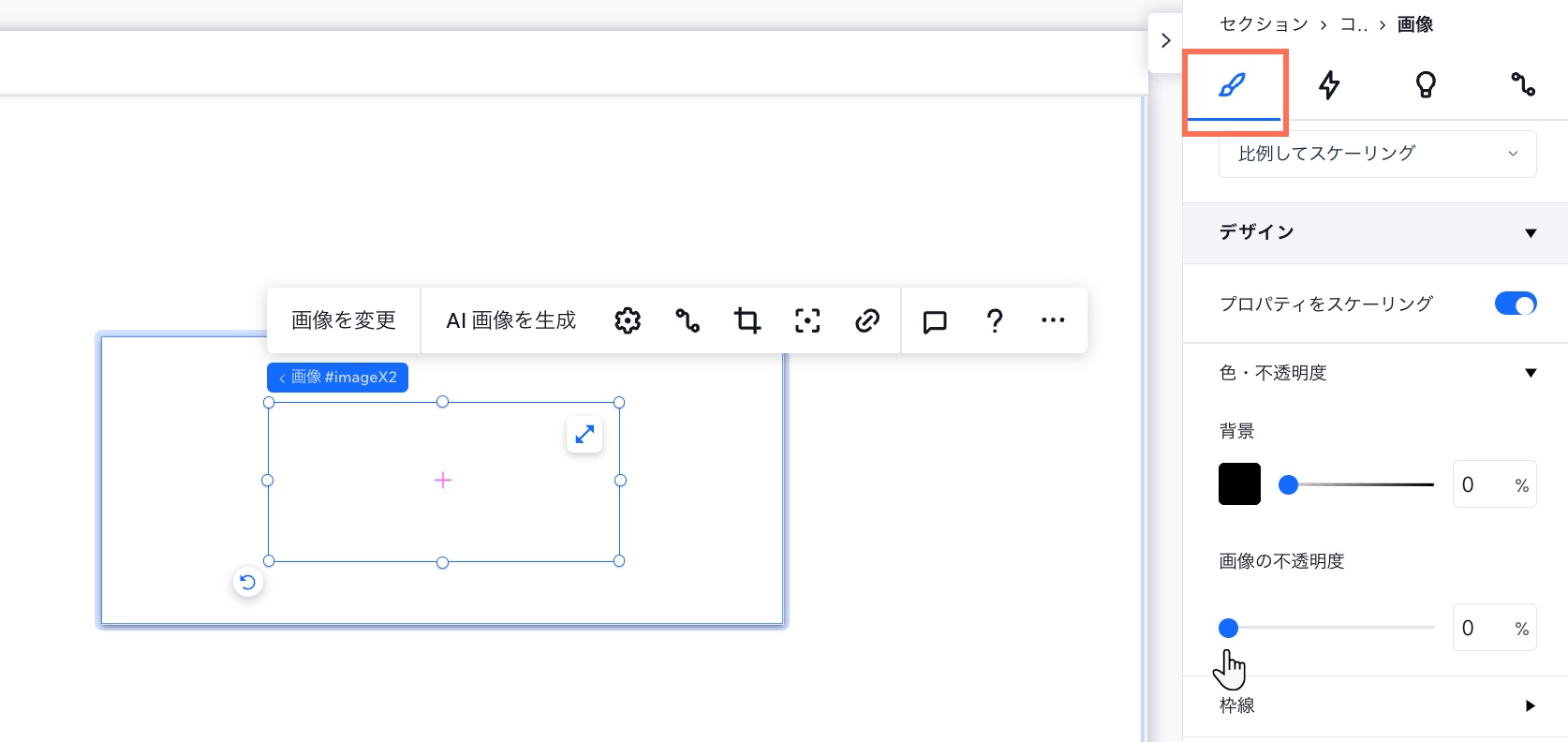The height and width of the screenshot is (742, 1568).
Task: Click the AI 画像を生成 button
Action: (x=511, y=320)
